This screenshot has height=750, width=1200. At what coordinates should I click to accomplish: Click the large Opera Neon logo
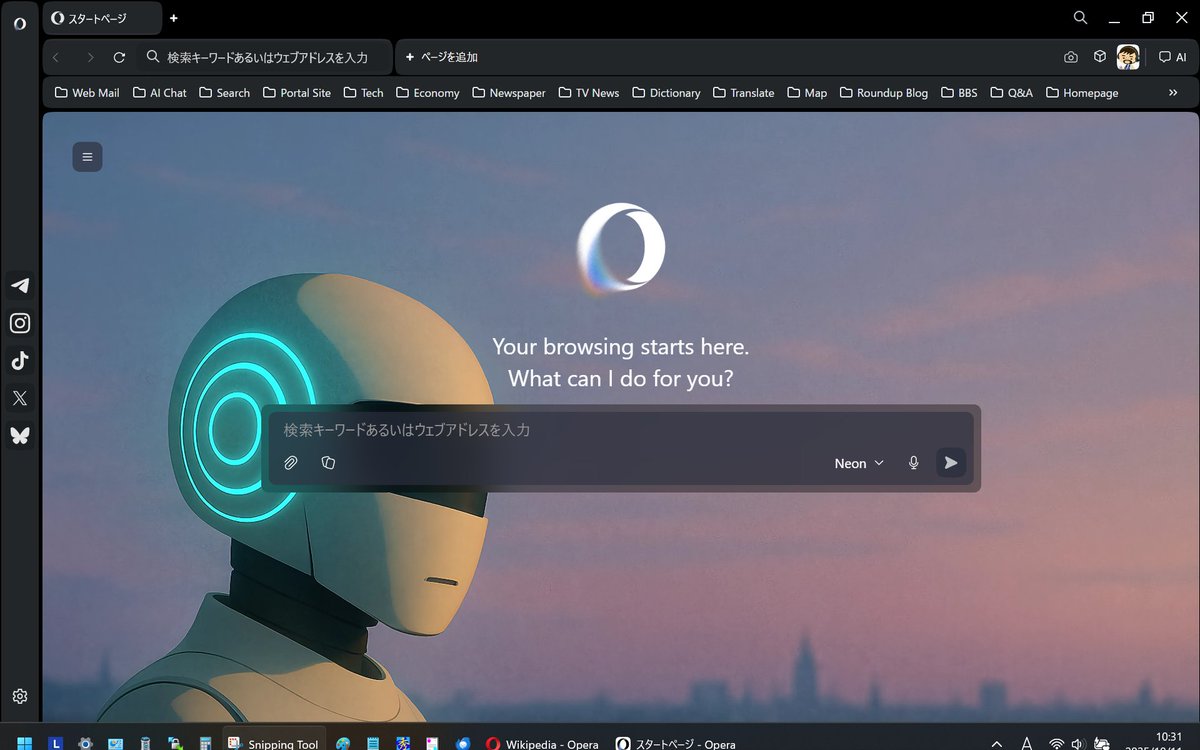point(621,248)
